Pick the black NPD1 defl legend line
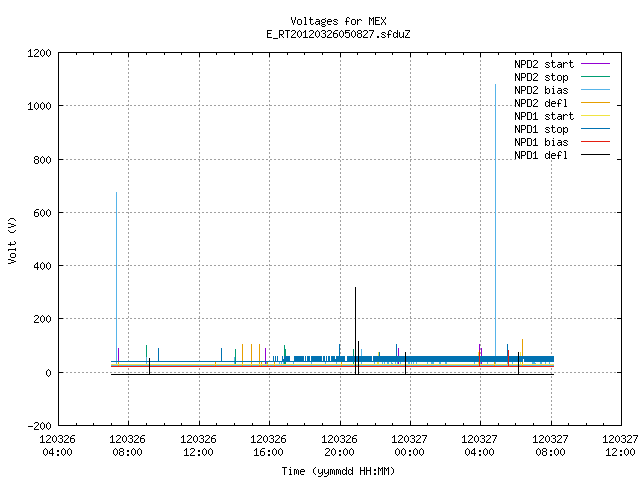Image resolution: width=640 pixels, height=480 pixels. click(596, 155)
